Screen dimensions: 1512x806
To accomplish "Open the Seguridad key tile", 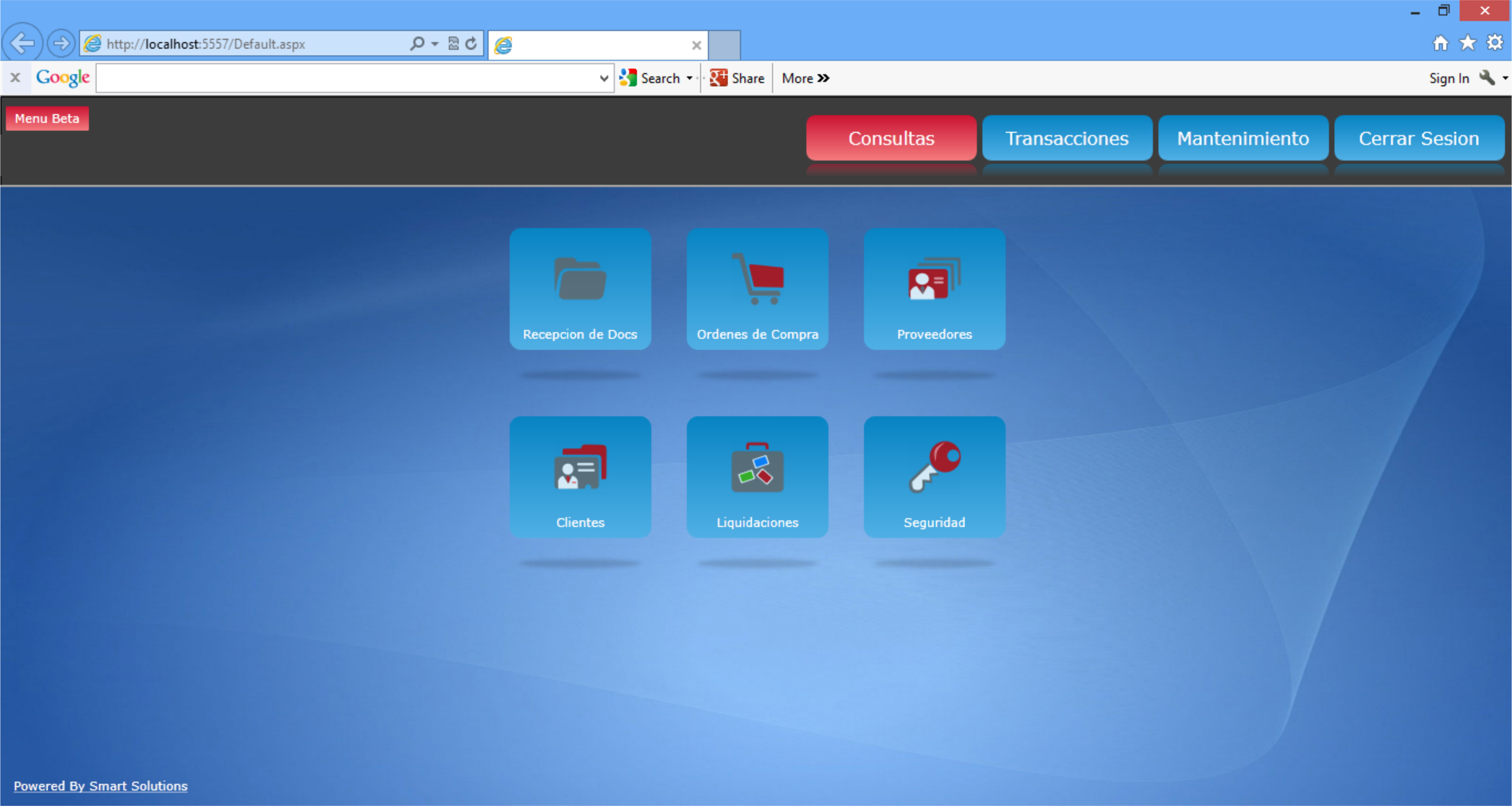I will coord(935,477).
